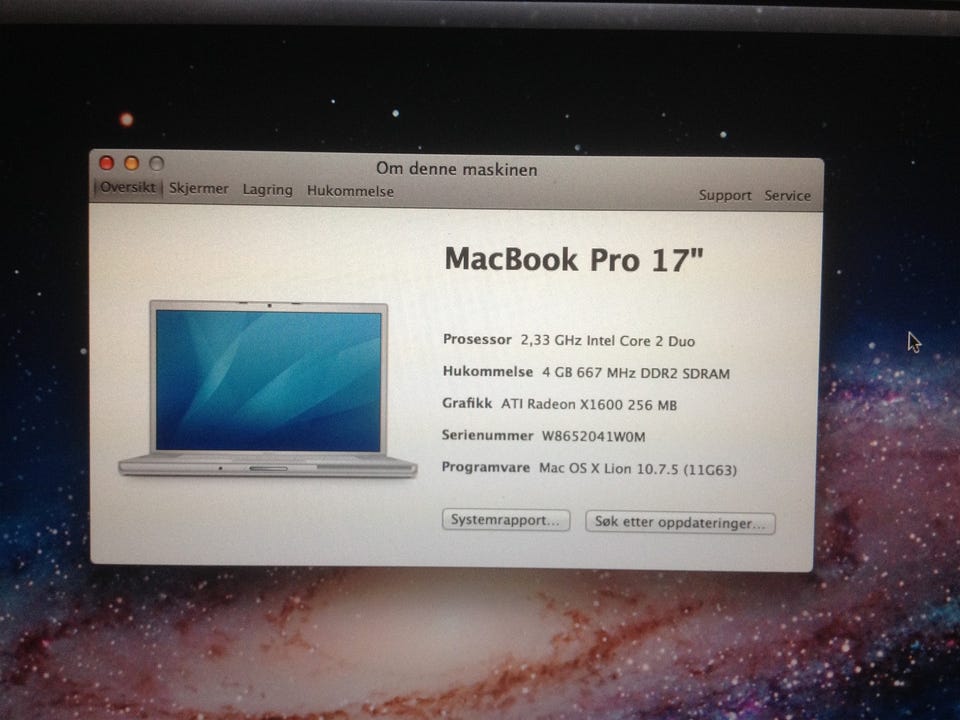Click the Mac OS X Lion 10.7.5 (11G63) text

(x=637, y=470)
